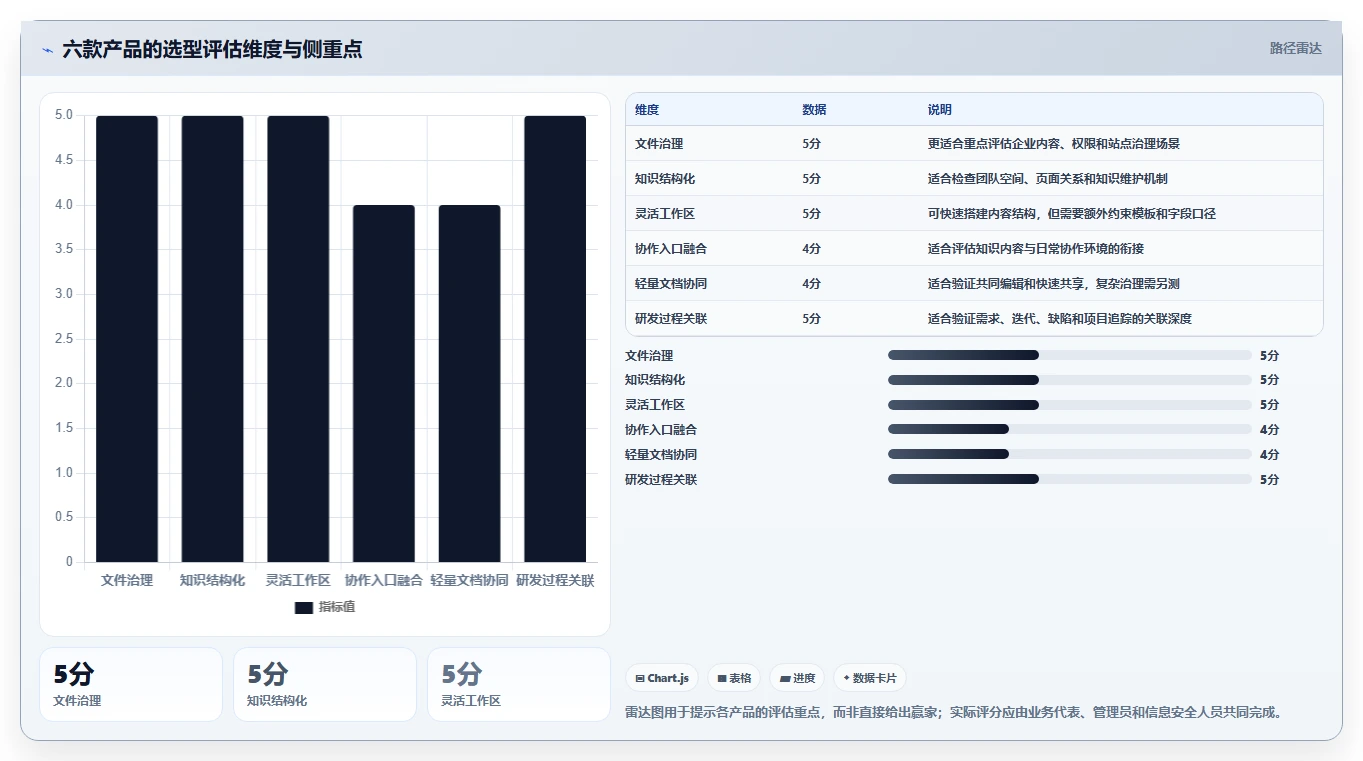The height and width of the screenshot is (761, 1363).
Task: Click the 数据卡片 tag chip
Action: (870, 678)
